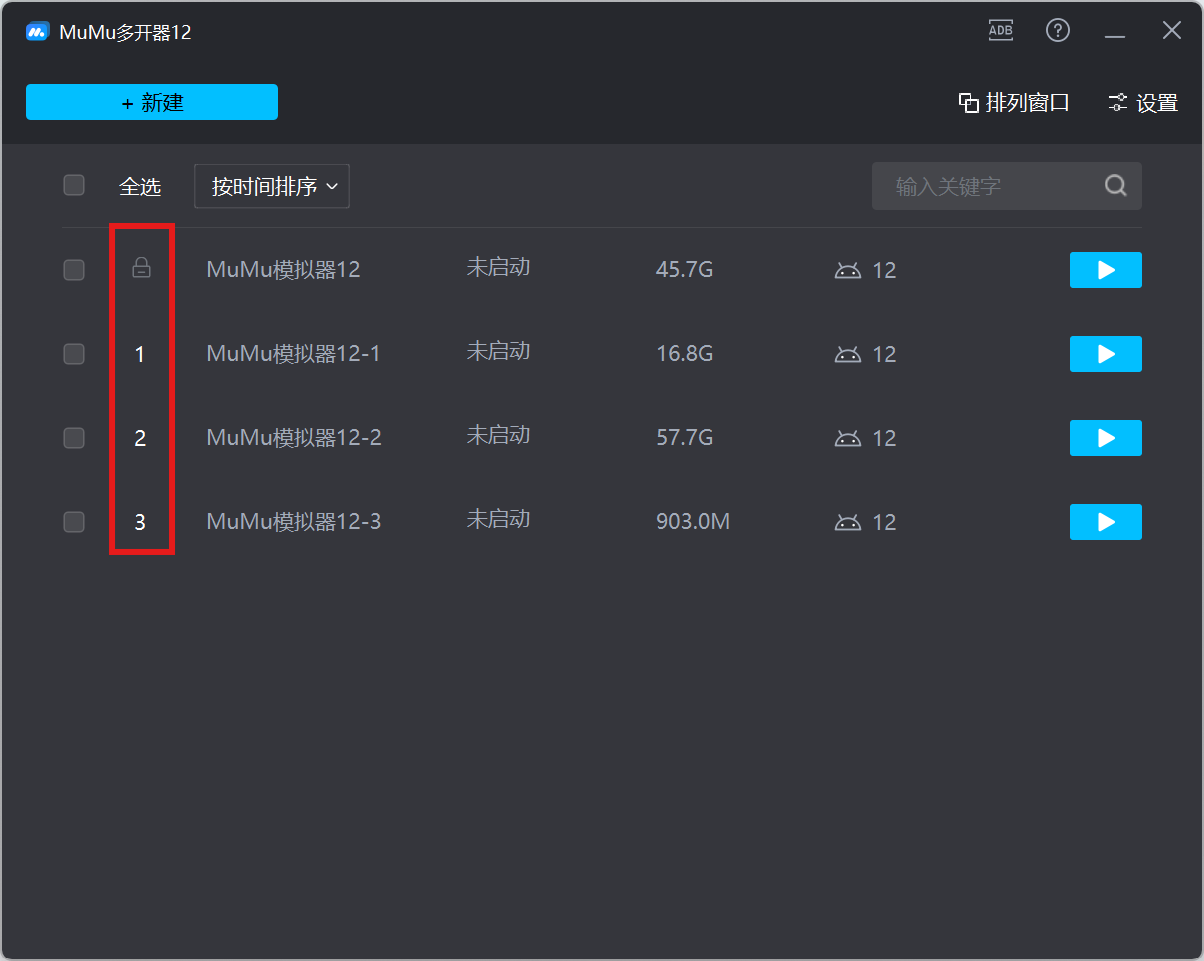This screenshot has width=1204, height=961.
Task: Click the 新建 create button
Action: pos(152,102)
